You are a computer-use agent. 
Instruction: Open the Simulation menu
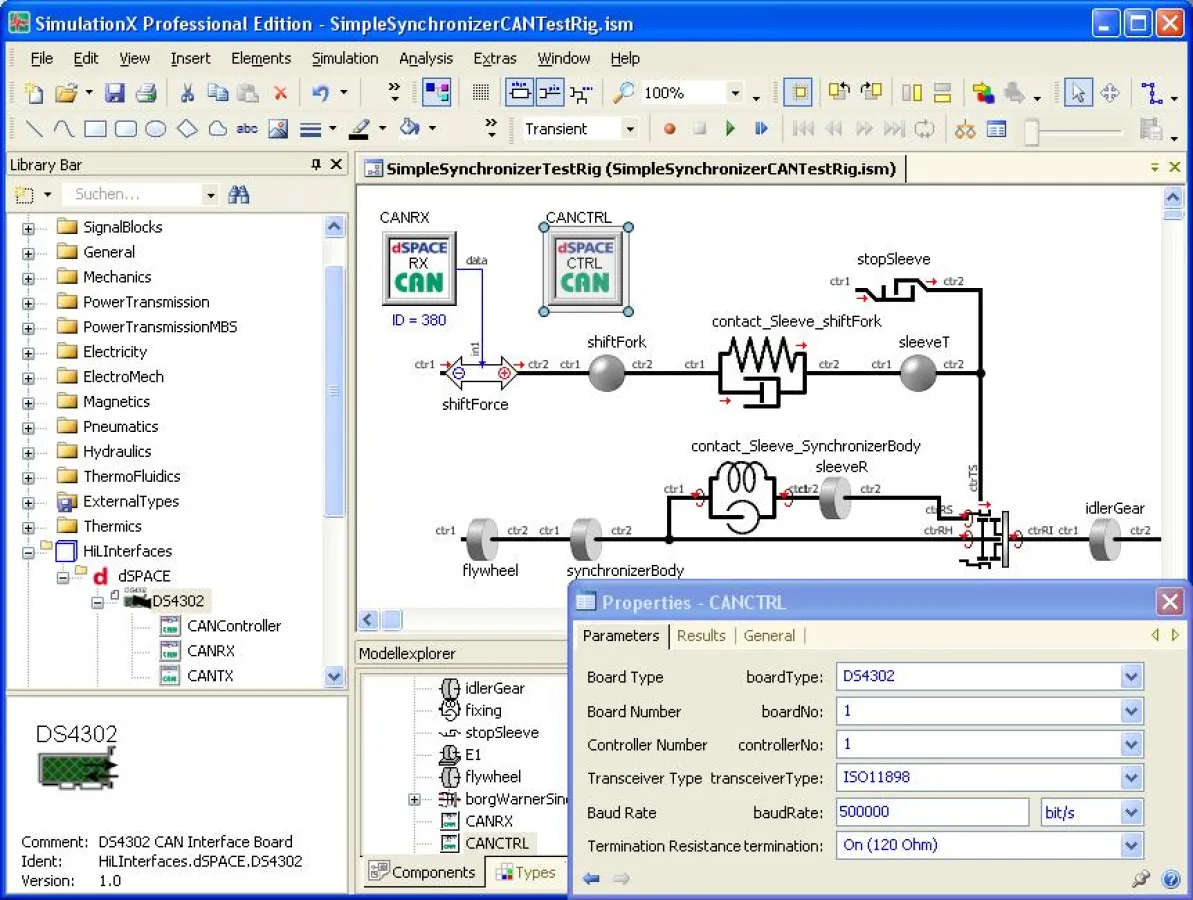(x=344, y=58)
